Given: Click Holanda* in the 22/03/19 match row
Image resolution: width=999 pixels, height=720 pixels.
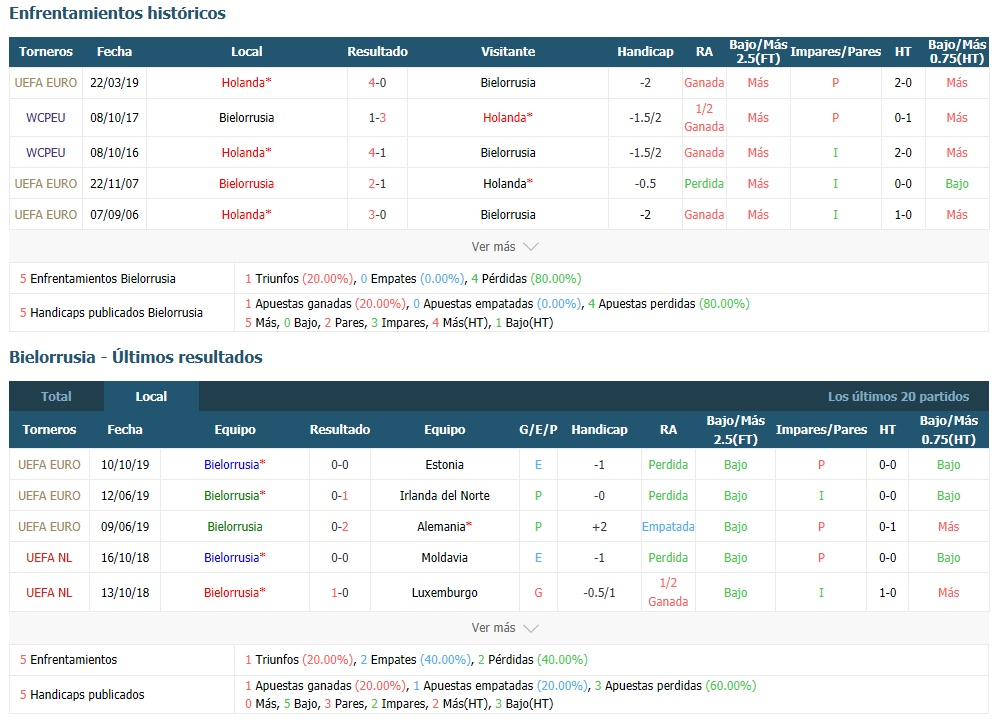Looking at the screenshot, I should tap(247, 83).
